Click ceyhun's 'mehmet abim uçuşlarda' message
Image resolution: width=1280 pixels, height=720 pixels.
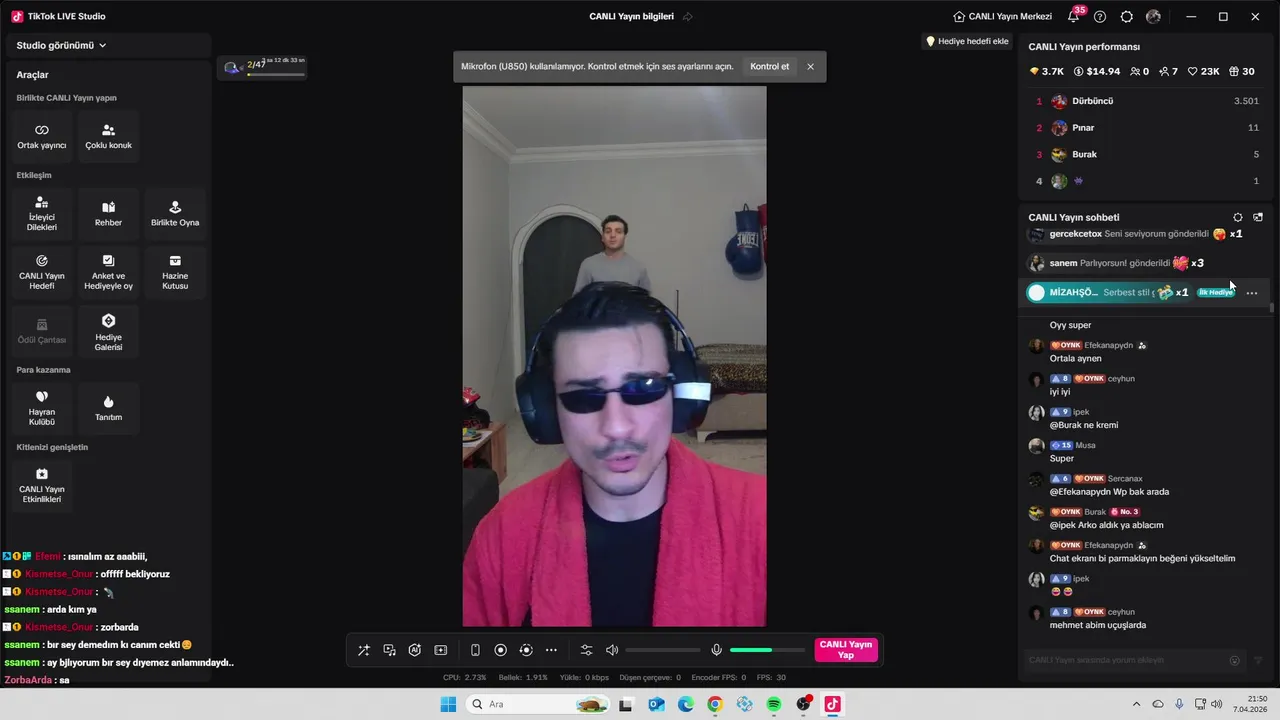1098,626
